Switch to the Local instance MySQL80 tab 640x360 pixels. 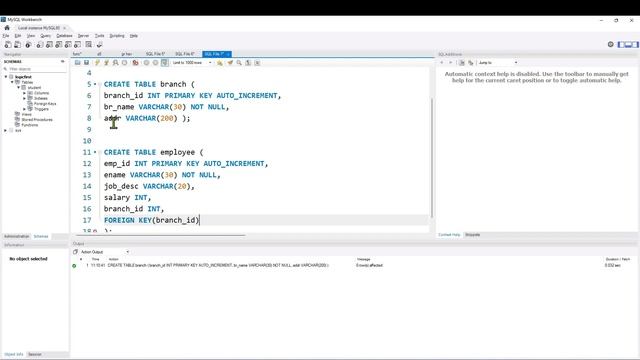39,28
